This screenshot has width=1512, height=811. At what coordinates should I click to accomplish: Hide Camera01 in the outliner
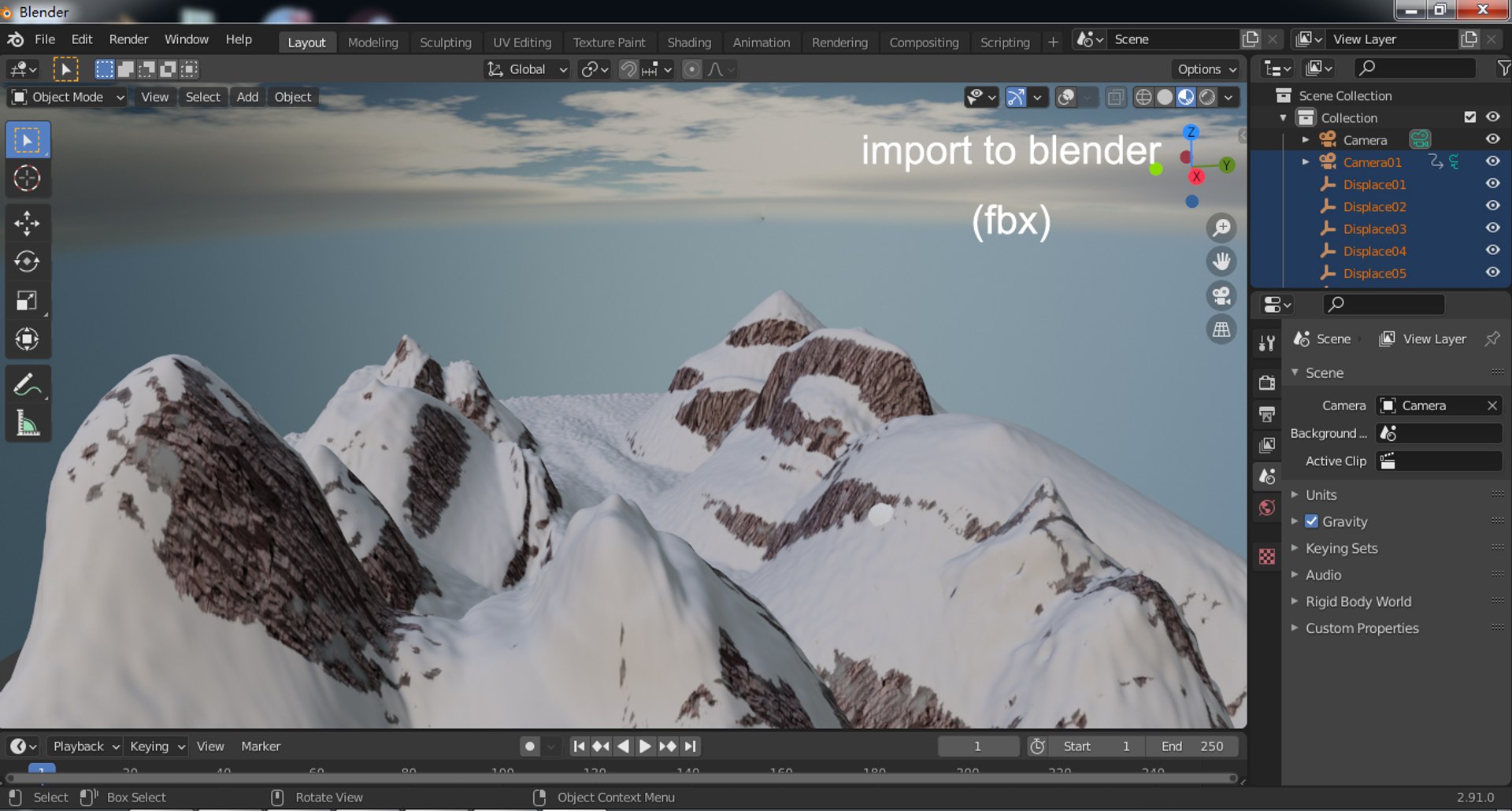click(x=1492, y=161)
